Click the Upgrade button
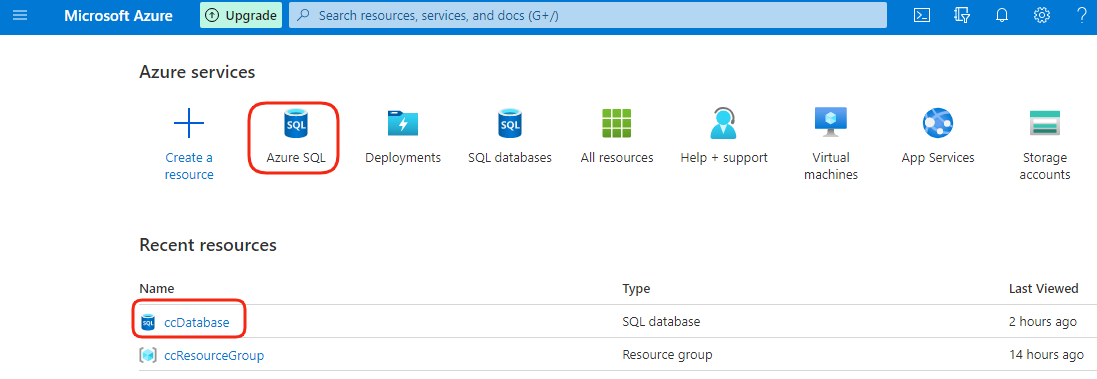The height and width of the screenshot is (379, 1097). pos(241,15)
